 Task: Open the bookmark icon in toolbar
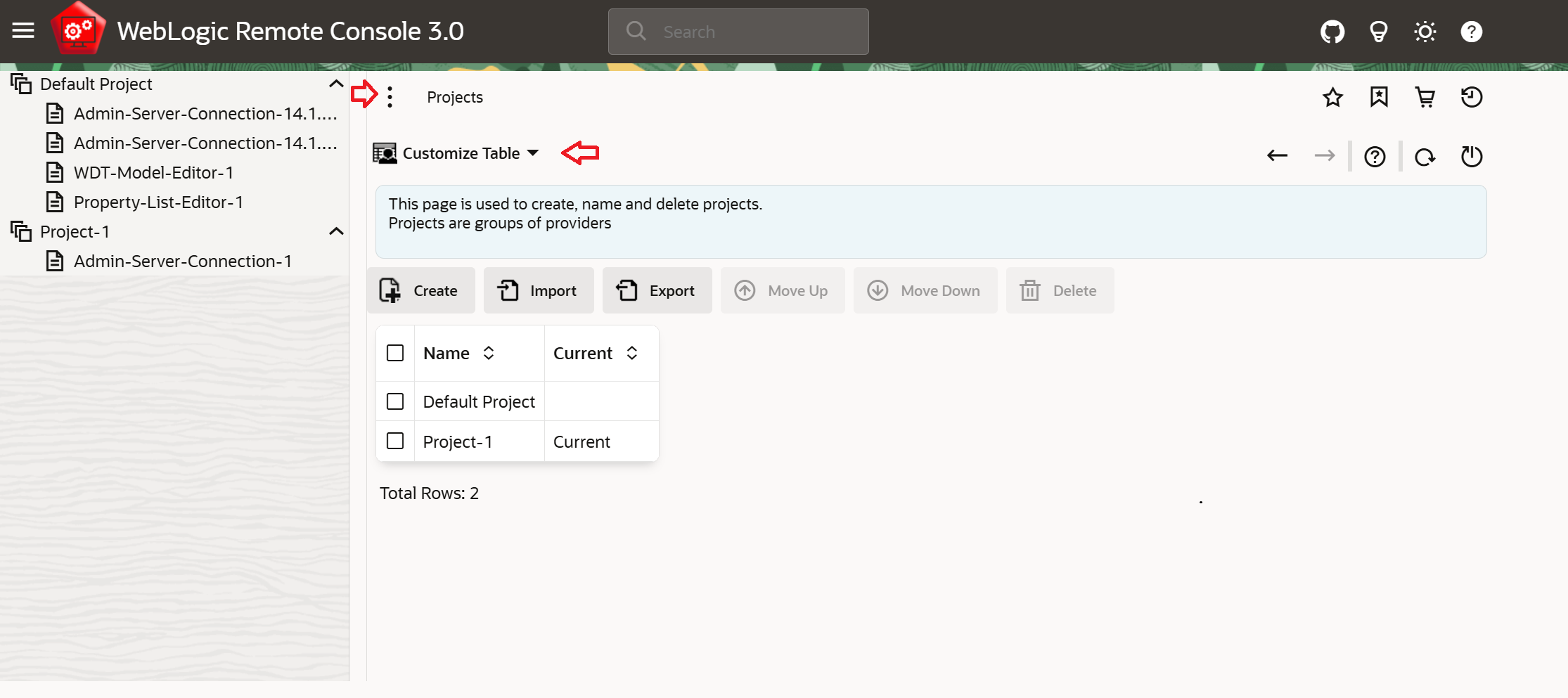pyautogui.click(x=1379, y=97)
